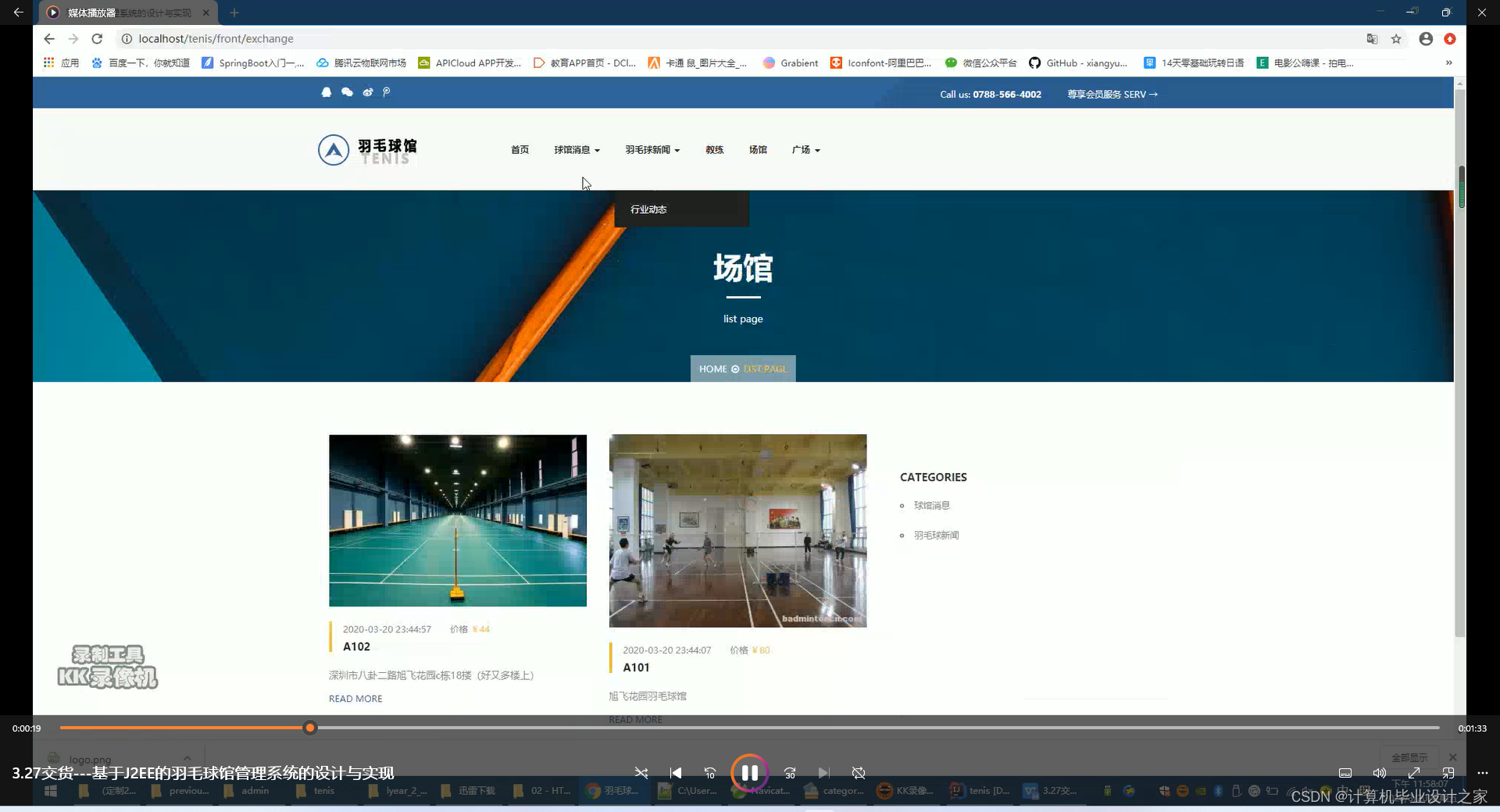Select 球馆消息 category
This screenshot has height=812, width=1500.
coord(931,506)
